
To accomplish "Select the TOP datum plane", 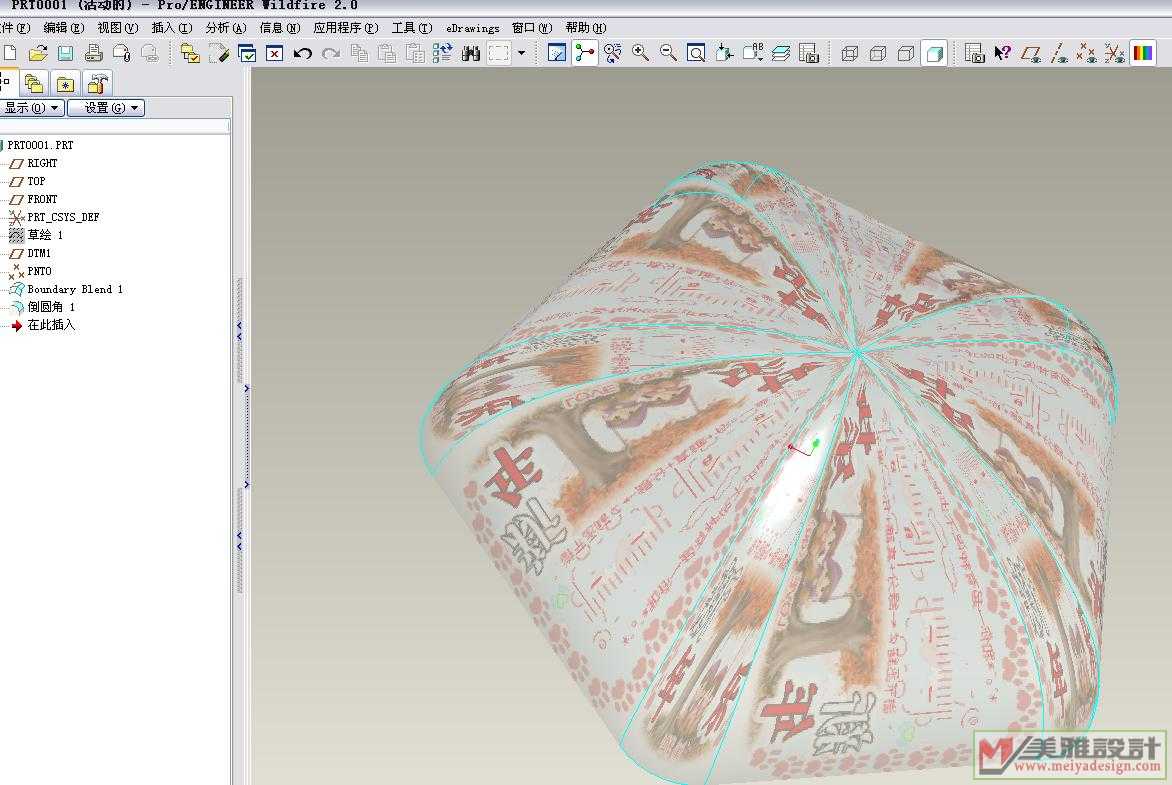I will point(36,181).
